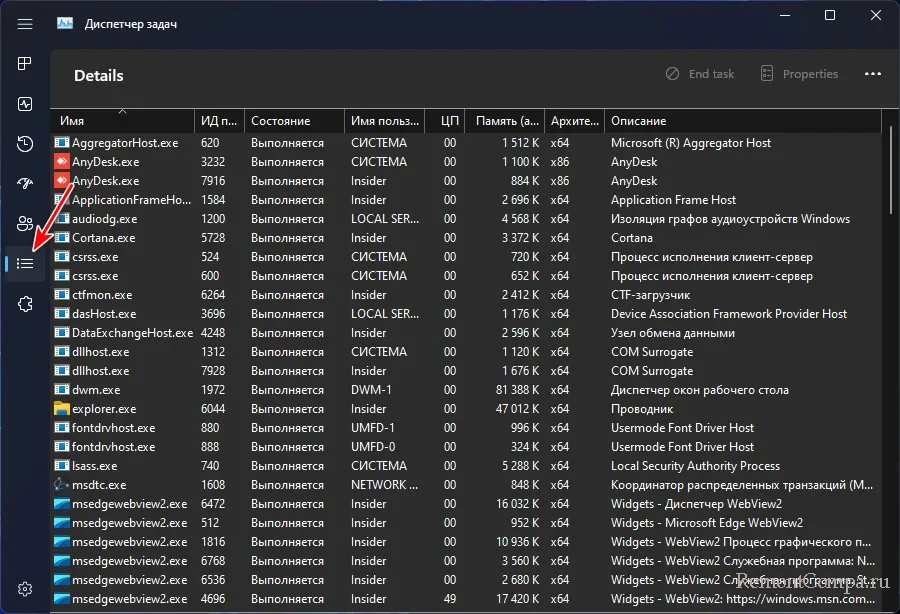Sort by the ЦП column header
The image size is (900, 614).
(445, 121)
